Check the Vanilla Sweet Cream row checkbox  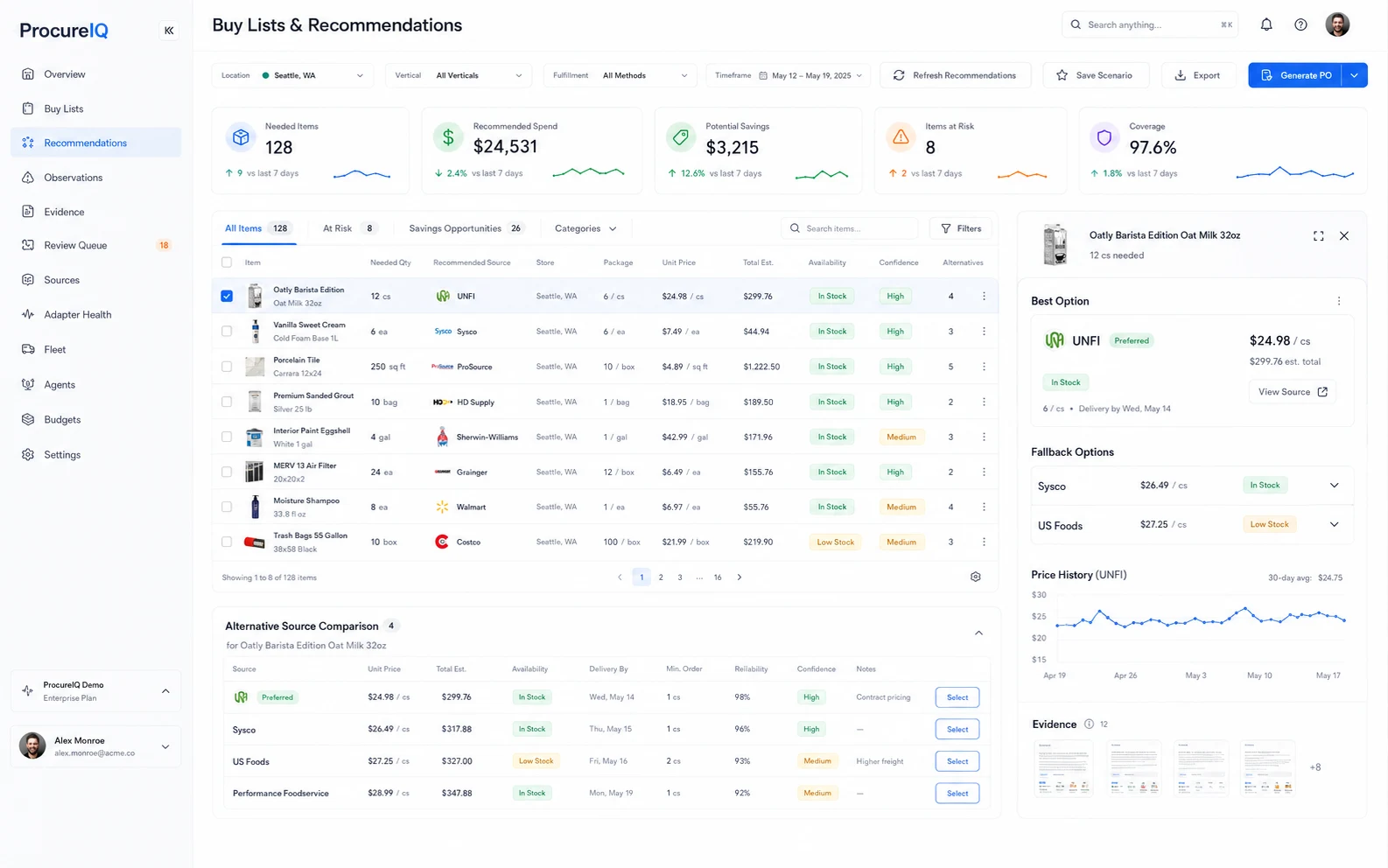227,332
